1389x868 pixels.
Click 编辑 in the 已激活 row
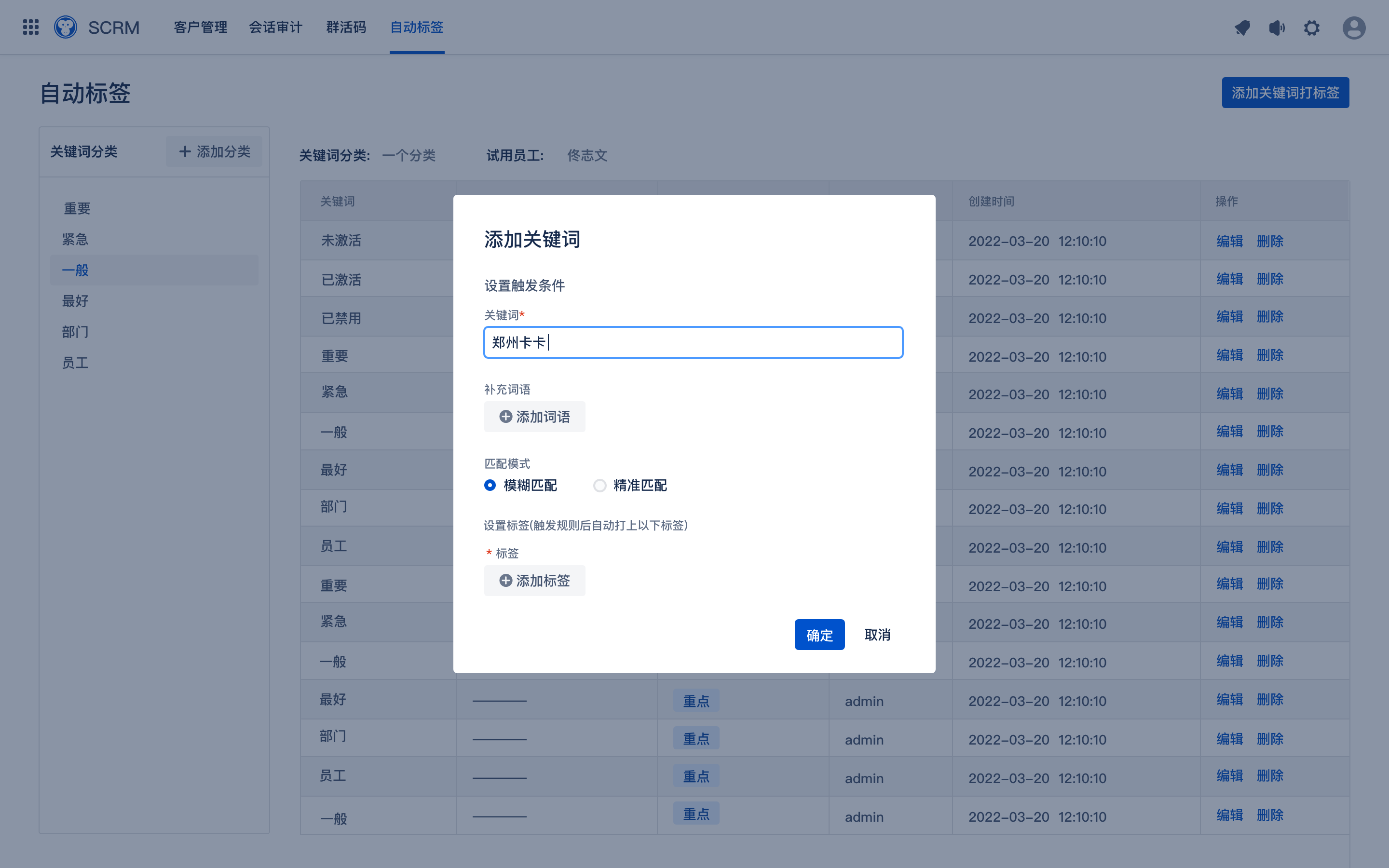coord(1229,279)
